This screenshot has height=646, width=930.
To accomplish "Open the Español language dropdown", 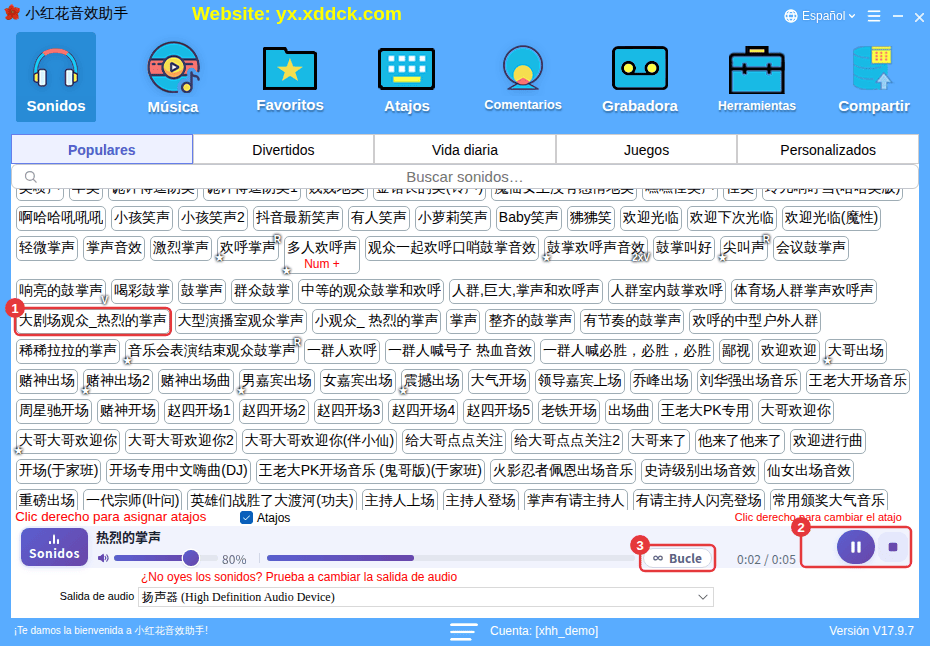I will [x=820, y=16].
